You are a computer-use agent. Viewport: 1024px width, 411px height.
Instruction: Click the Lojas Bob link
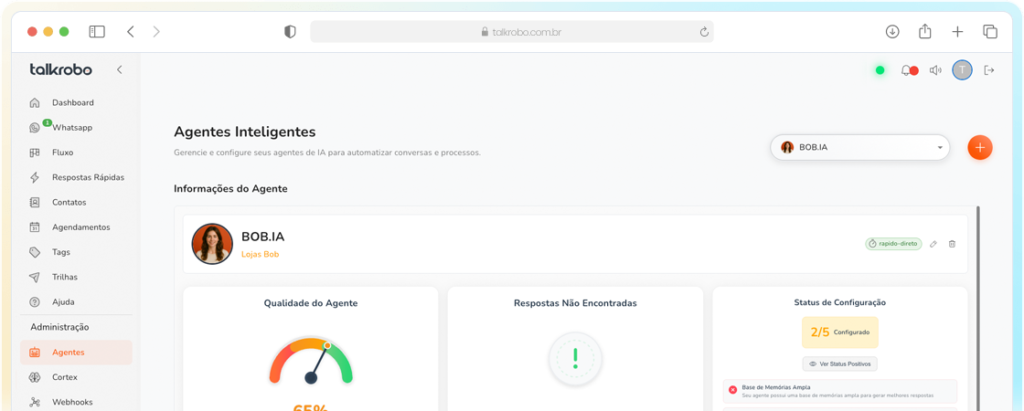(x=260, y=255)
